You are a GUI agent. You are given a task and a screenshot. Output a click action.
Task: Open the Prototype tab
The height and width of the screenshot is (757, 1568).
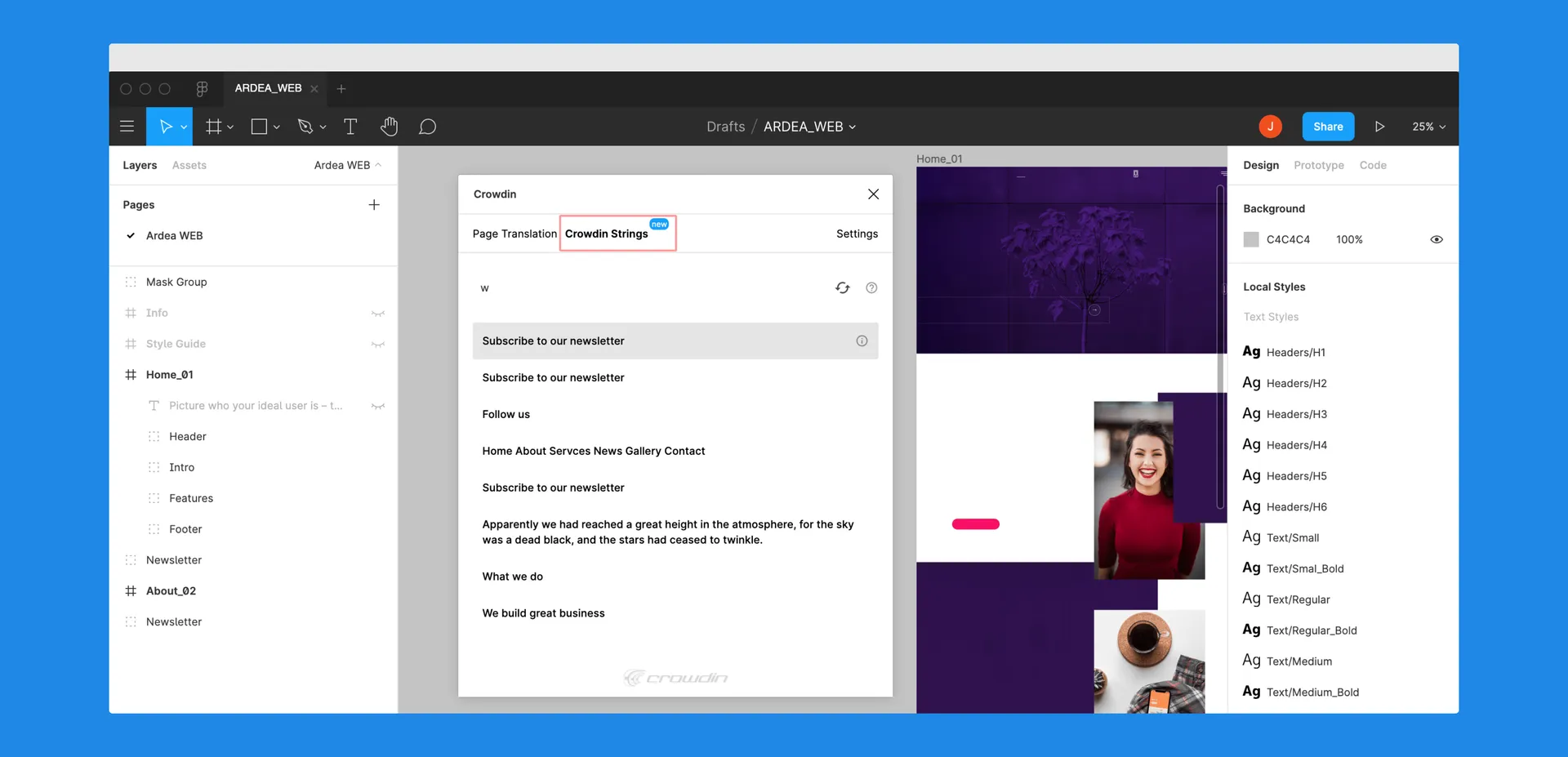click(1318, 165)
